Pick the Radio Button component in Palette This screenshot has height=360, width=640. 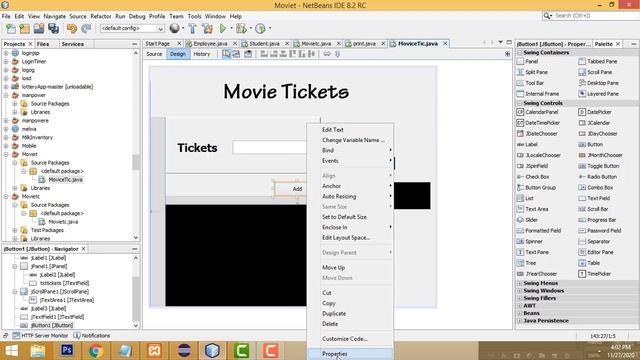(598, 177)
